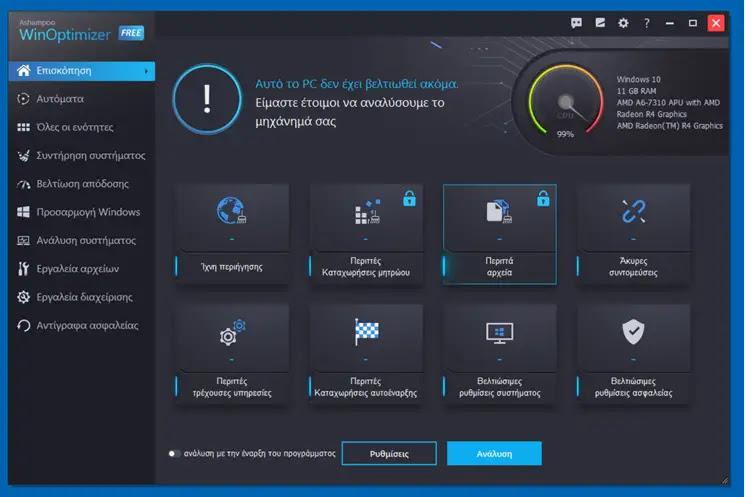Open Άκυρες συντομεύσεις card label

pyautogui.click(x=633, y=267)
